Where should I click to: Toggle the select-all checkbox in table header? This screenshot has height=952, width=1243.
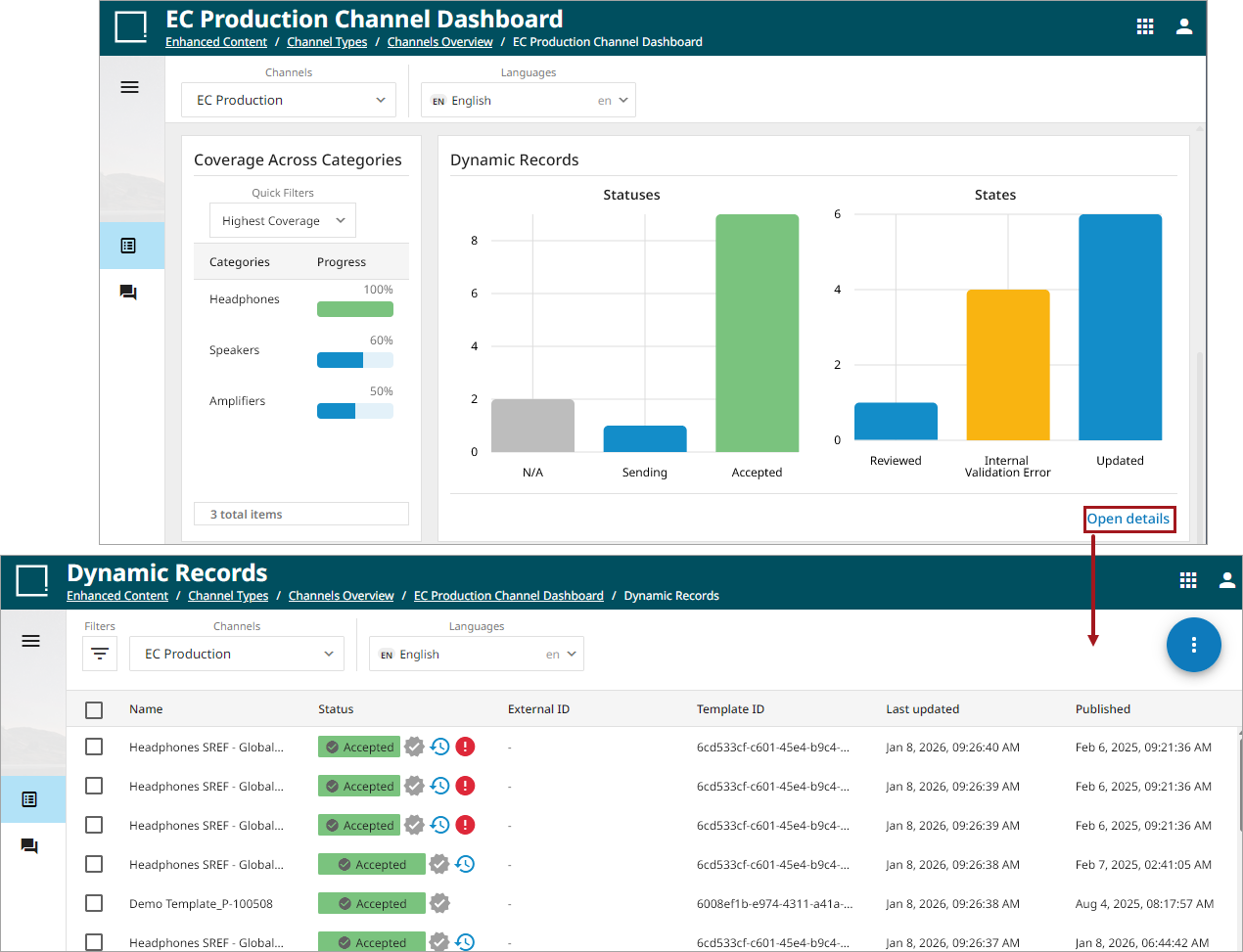pyautogui.click(x=94, y=709)
